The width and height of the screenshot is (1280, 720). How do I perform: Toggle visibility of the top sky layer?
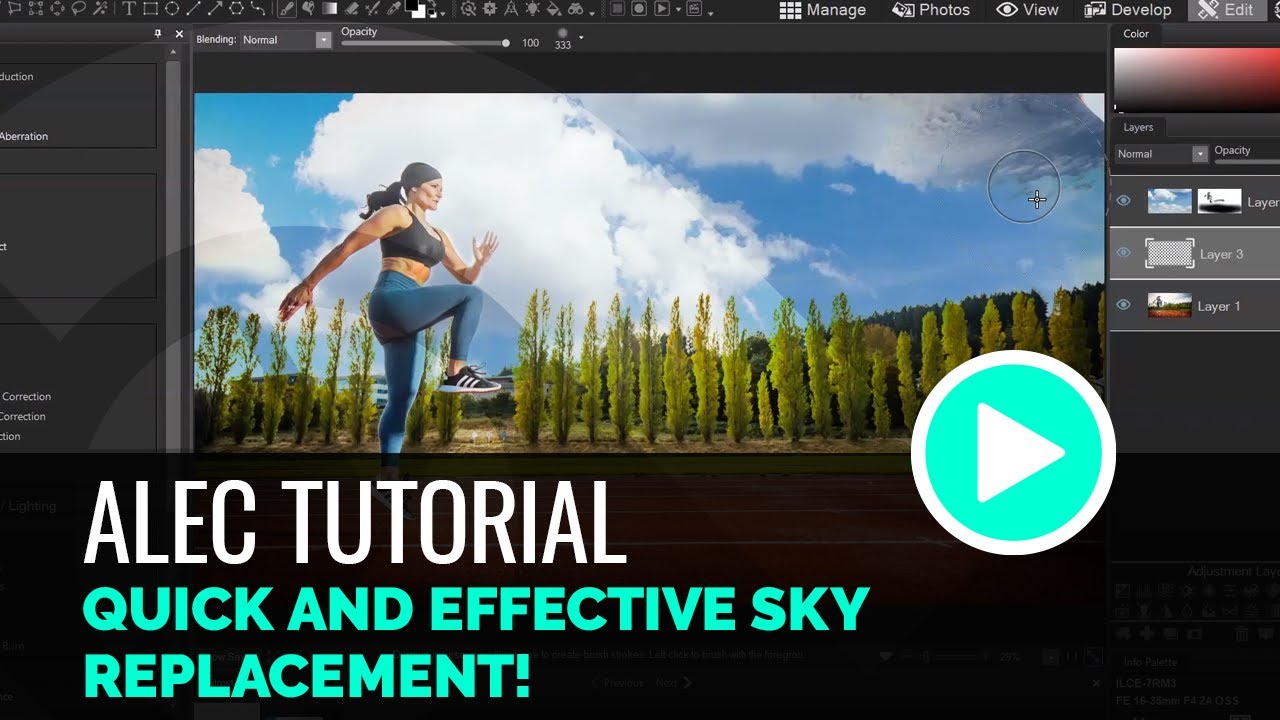(1123, 201)
